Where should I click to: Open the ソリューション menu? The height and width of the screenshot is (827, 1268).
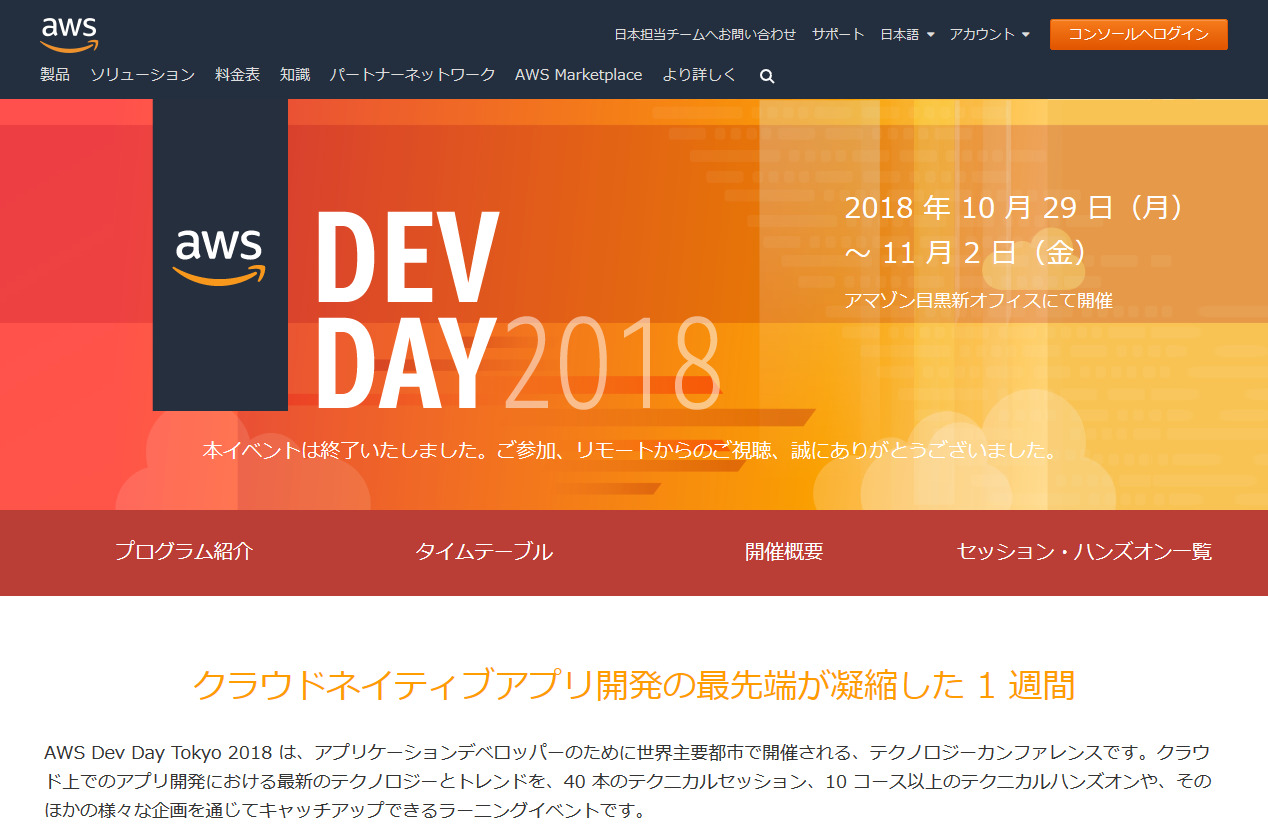(x=142, y=75)
